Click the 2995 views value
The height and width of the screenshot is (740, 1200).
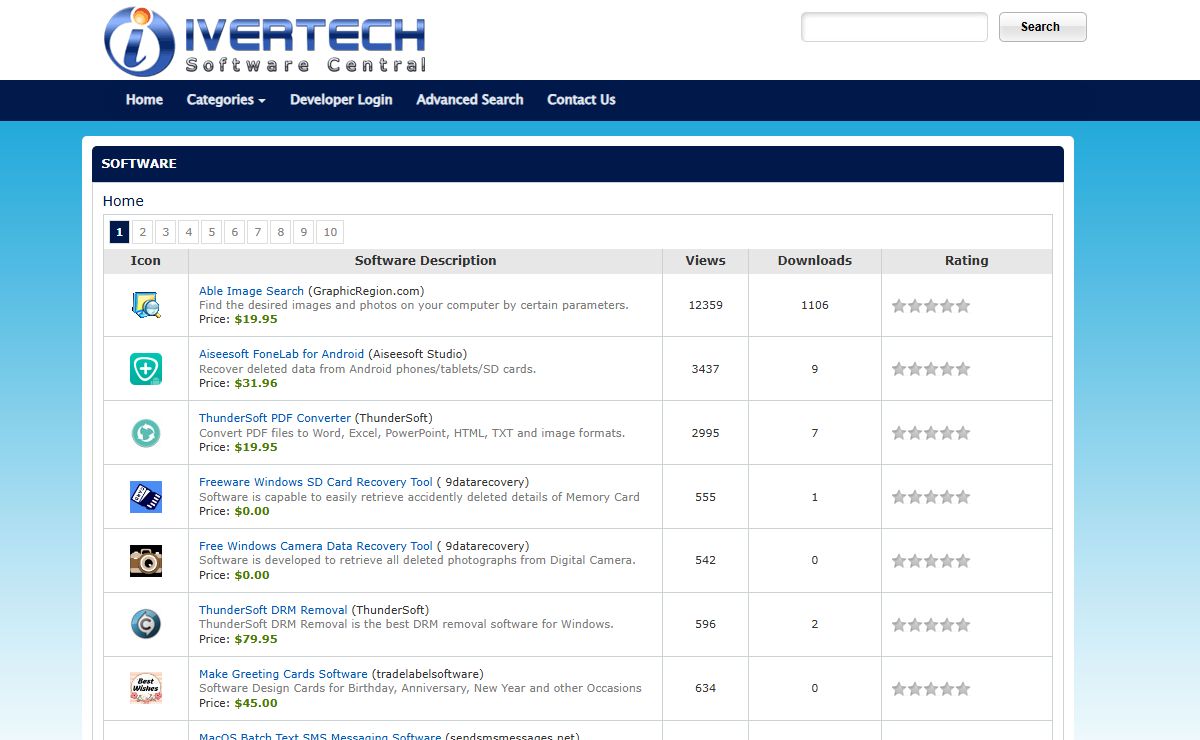pyautogui.click(x=705, y=433)
